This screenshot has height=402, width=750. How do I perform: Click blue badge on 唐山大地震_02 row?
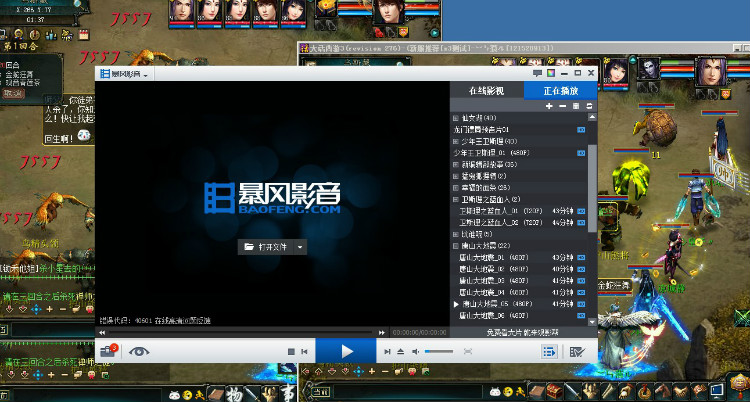581,269
